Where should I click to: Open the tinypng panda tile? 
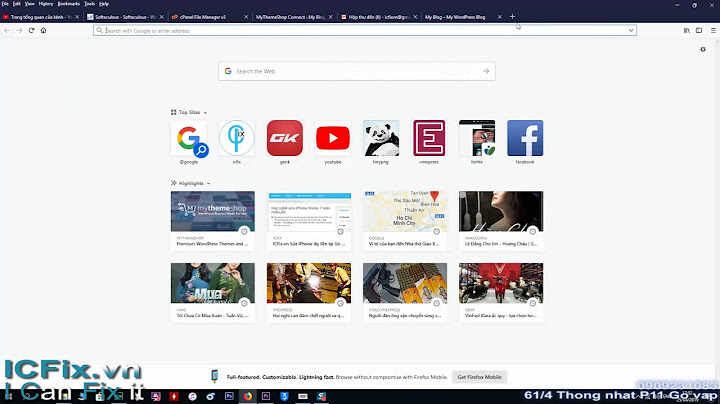[x=381, y=138]
